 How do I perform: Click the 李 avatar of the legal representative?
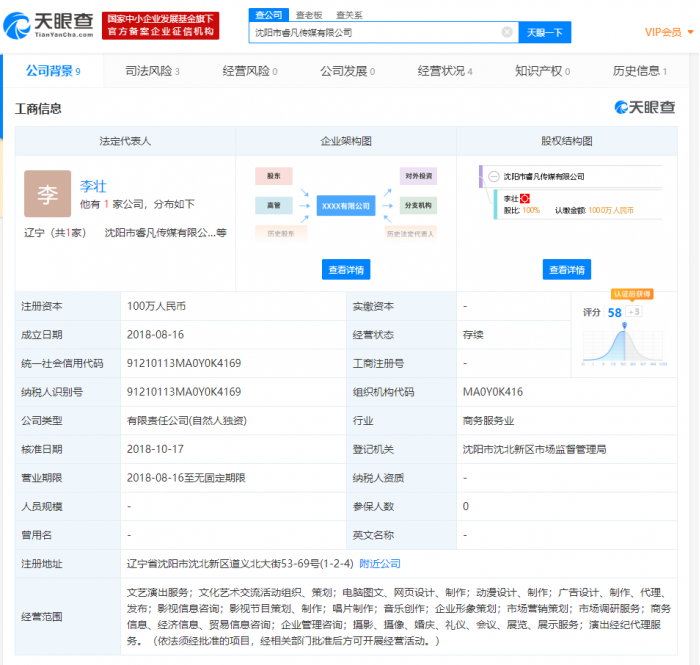47,193
